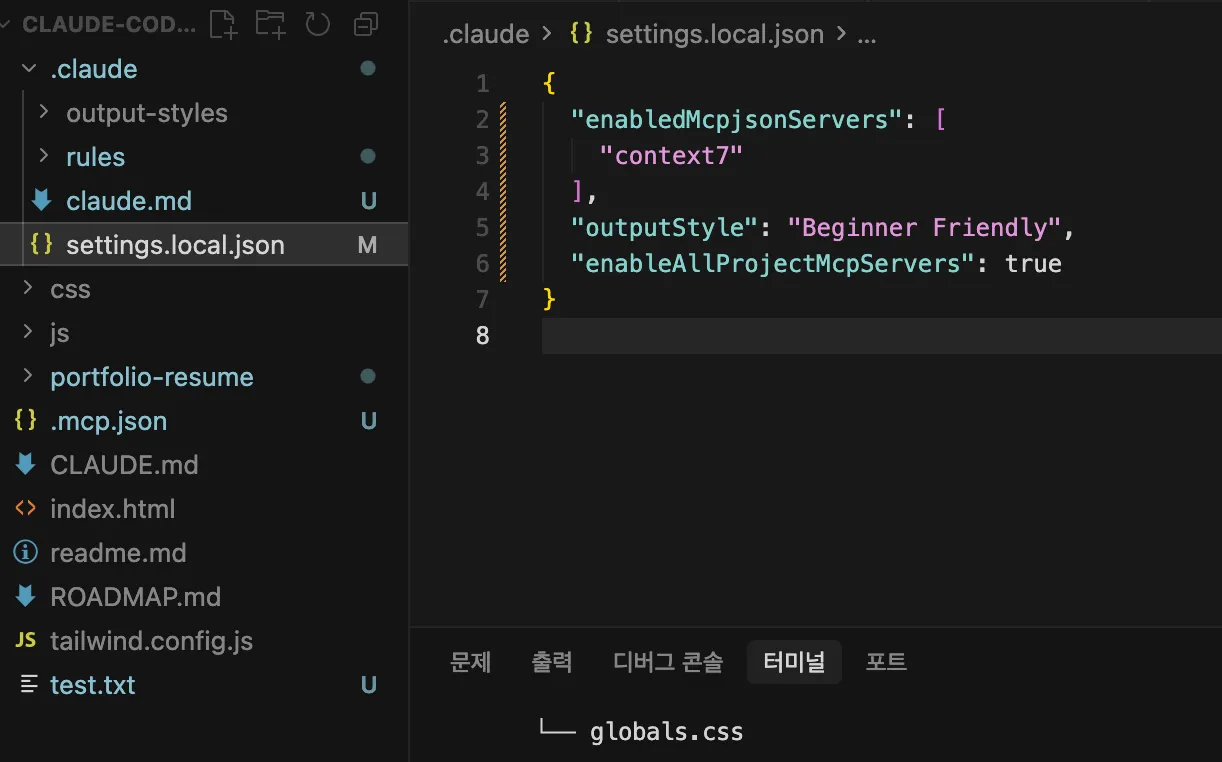
Task: Click the markdown arrow icon beside claude.md
Action: click(41, 200)
